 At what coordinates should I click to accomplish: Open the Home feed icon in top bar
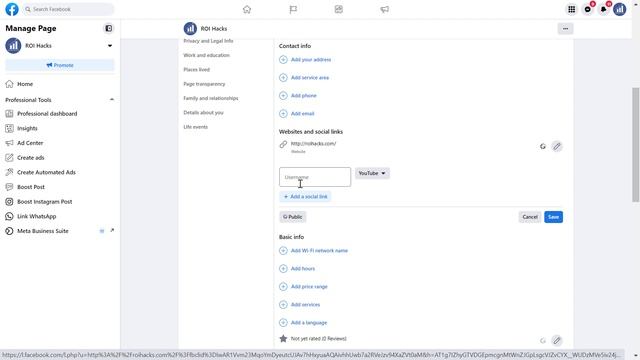pos(247,9)
